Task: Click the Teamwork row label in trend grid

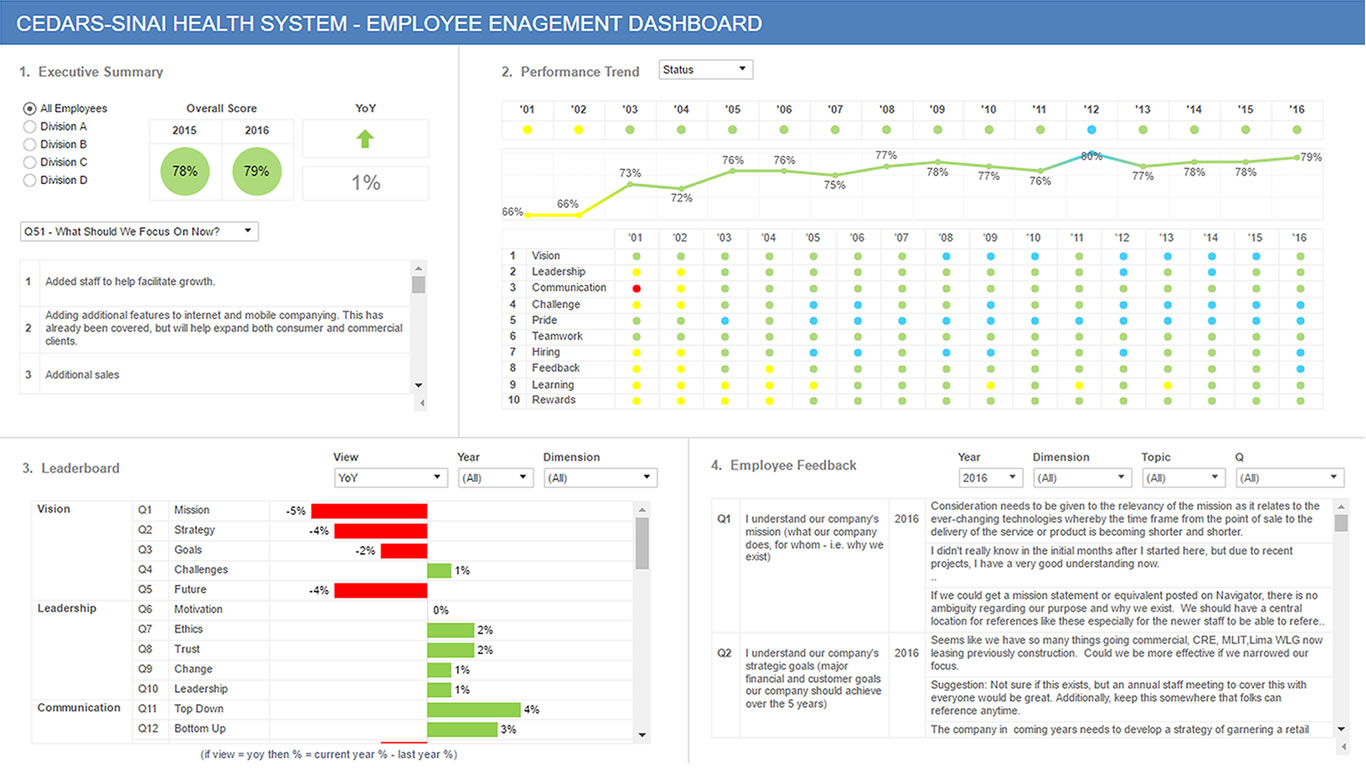Action: point(557,336)
